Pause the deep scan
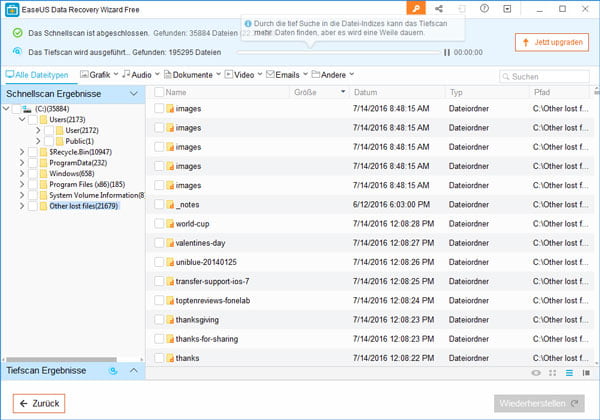Image resolution: width=600 pixels, height=420 pixels. click(x=447, y=52)
